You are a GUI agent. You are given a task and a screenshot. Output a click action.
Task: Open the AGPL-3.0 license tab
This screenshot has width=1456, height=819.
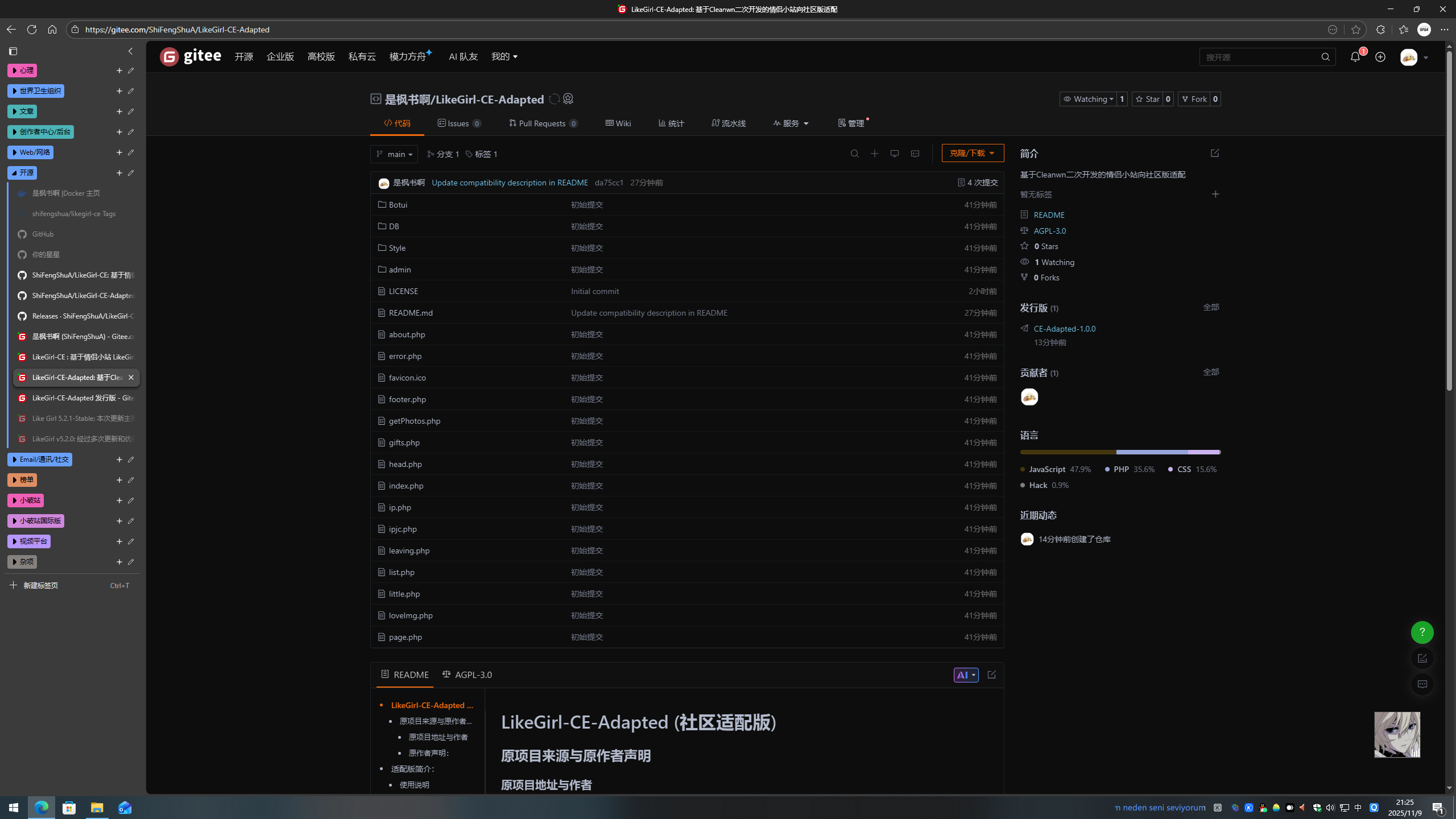(468, 675)
